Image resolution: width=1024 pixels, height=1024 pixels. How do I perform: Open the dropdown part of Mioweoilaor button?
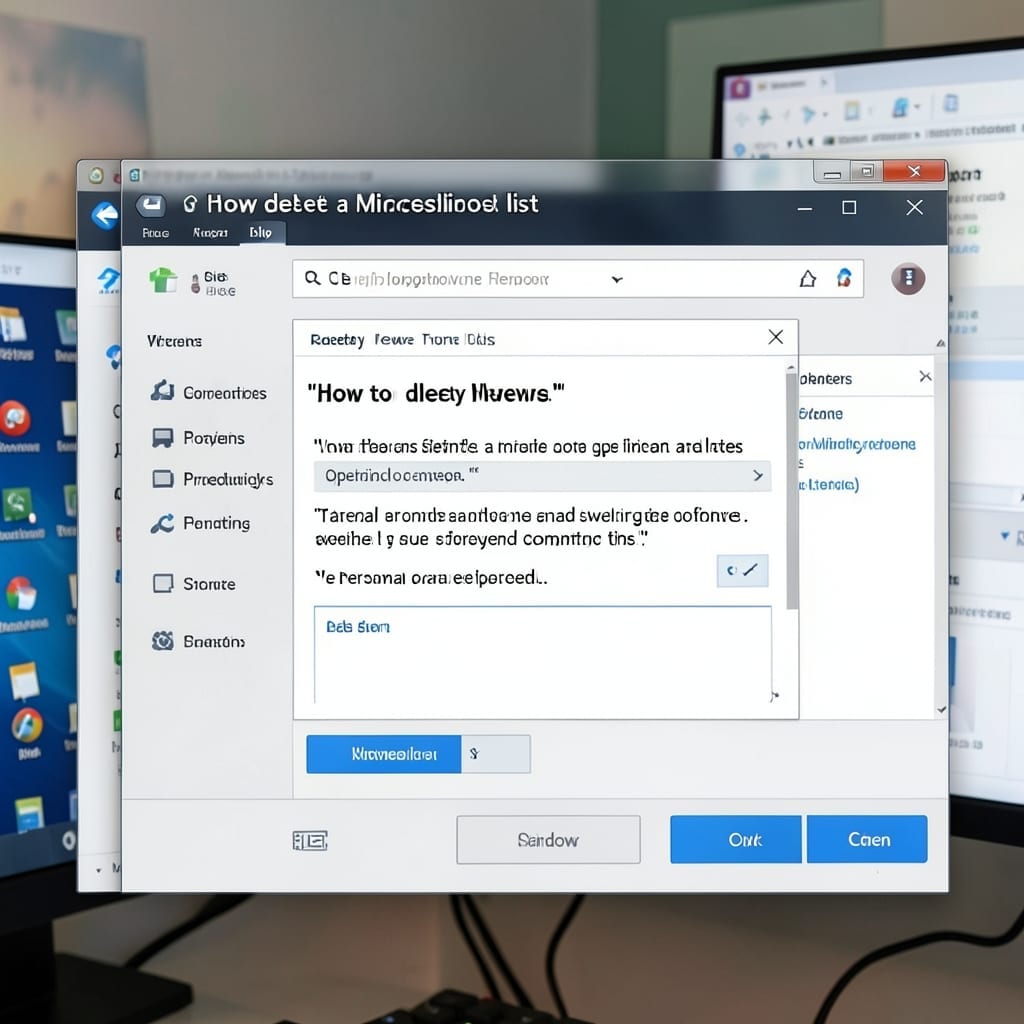point(496,754)
